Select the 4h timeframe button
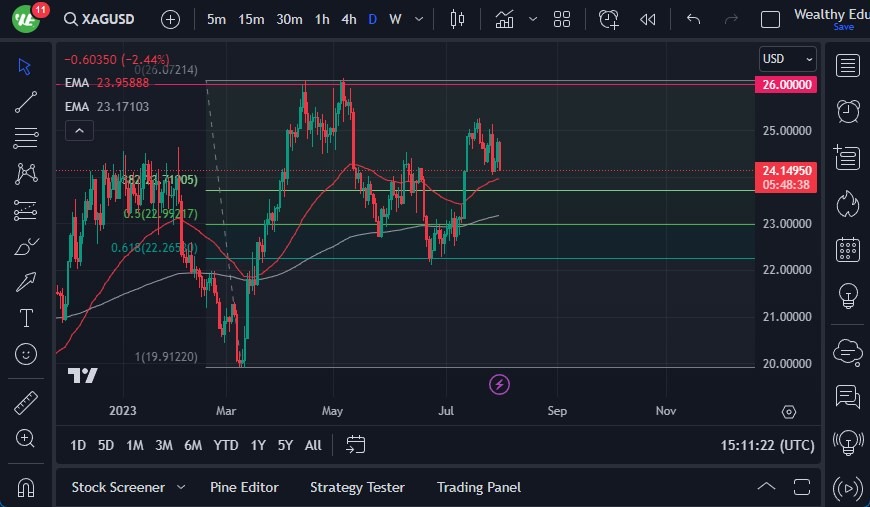Viewport: 870px width, 507px height. pos(348,19)
